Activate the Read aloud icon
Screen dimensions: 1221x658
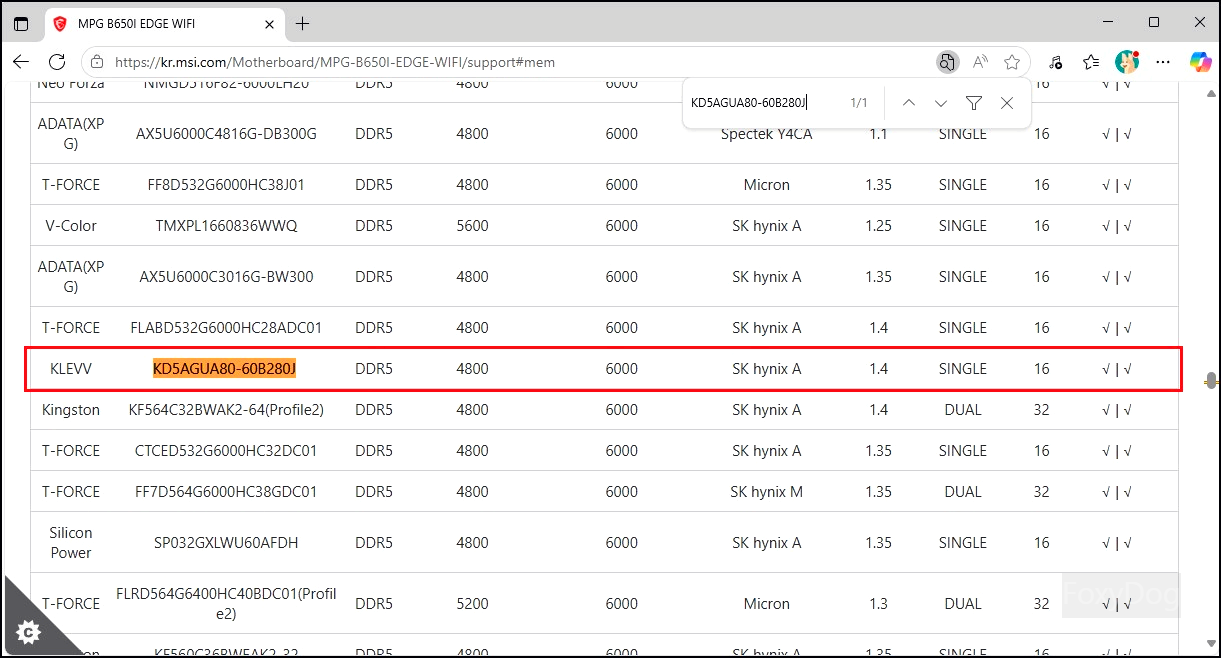pyautogui.click(x=980, y=62)
